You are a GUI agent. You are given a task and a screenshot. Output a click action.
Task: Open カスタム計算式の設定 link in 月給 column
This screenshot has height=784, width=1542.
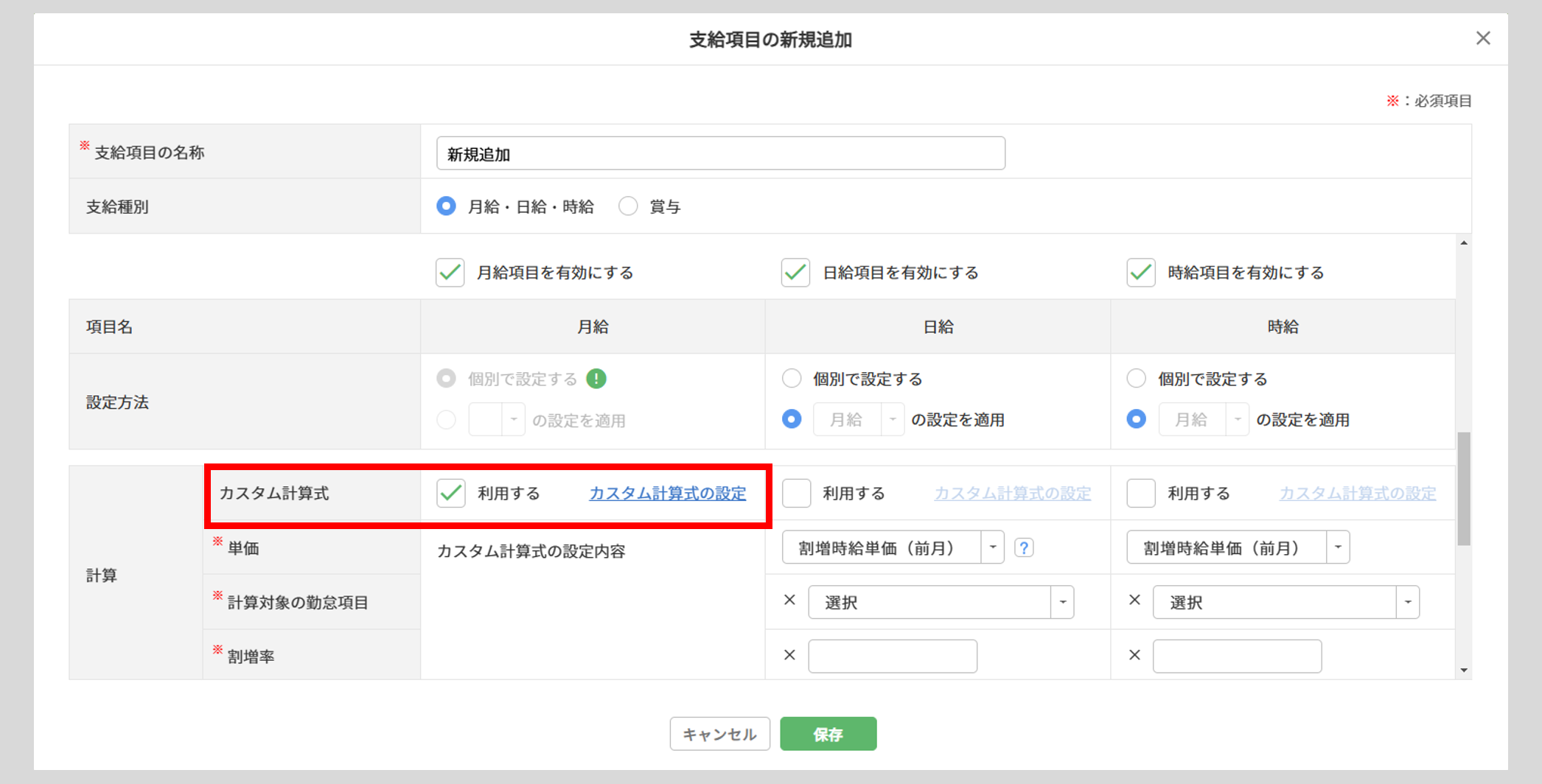click(667, 493)
